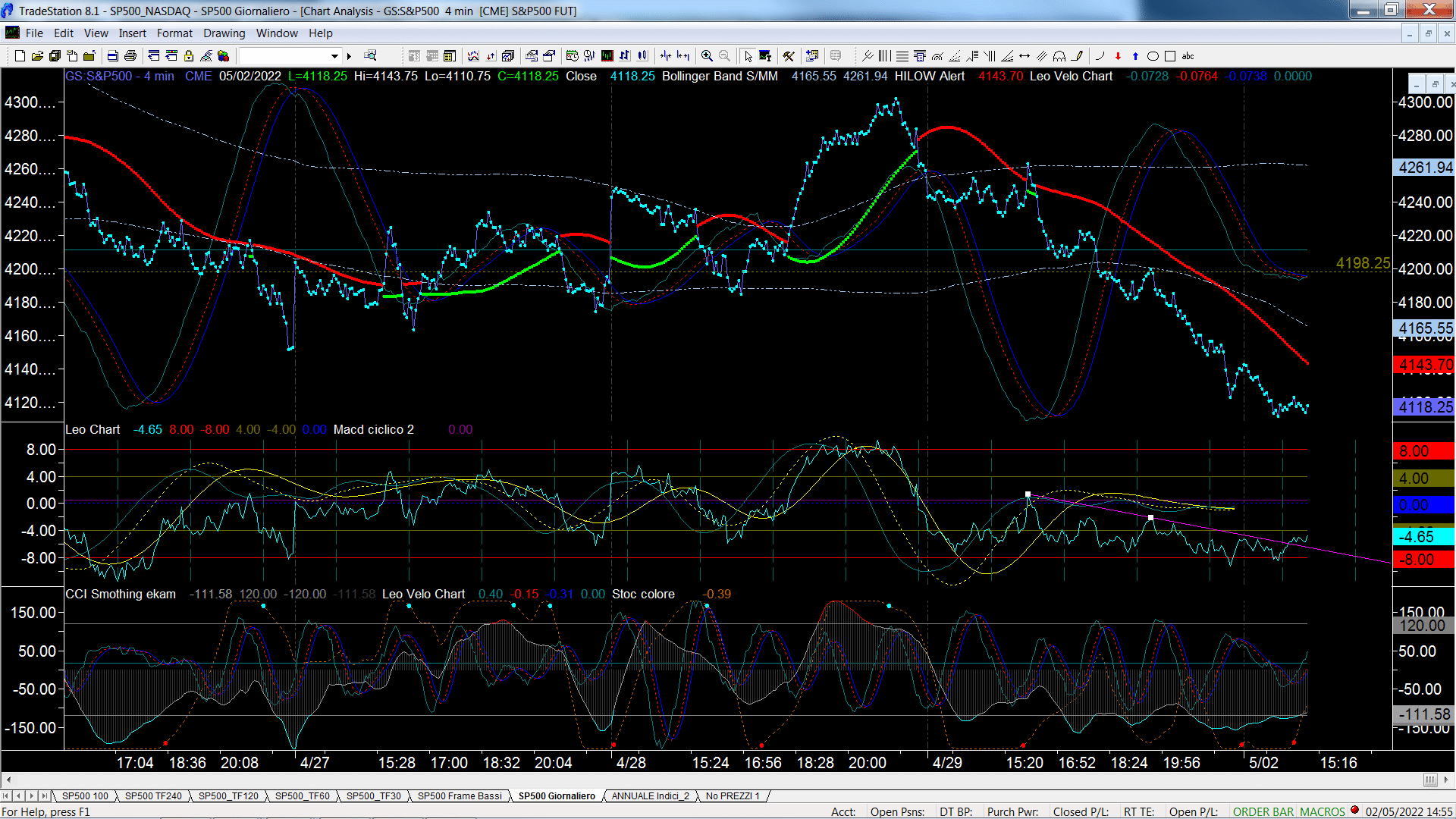The height and width of the screenshot is (819, 1456).
Task: Create a new document with toolbar icon
Action: pos(20,56)
